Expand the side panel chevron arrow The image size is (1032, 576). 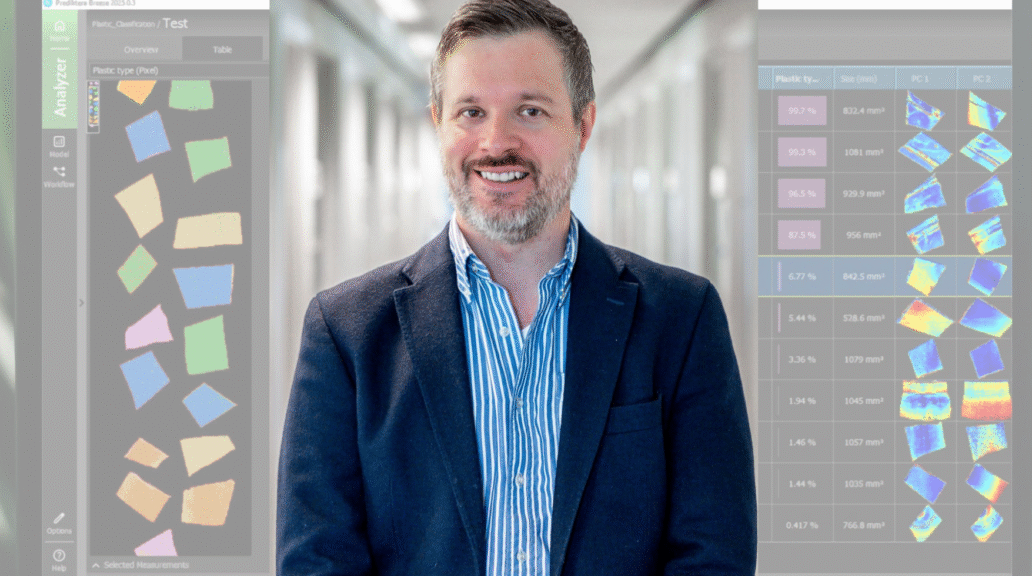(x=82, y=302)
